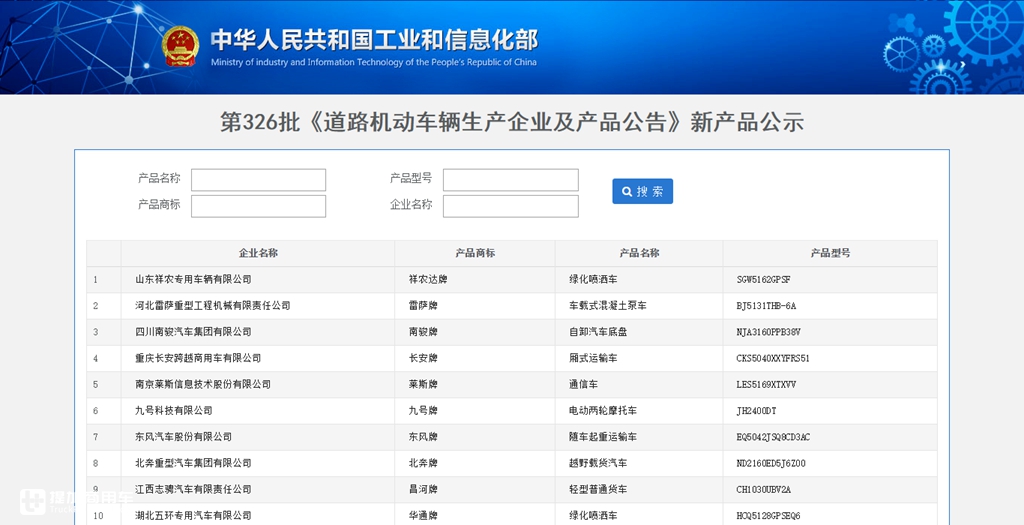Click 车载式混凝土泵车 product name
Image resolution: width=1024 pixels, height=525 pixels.
(608, 306)
